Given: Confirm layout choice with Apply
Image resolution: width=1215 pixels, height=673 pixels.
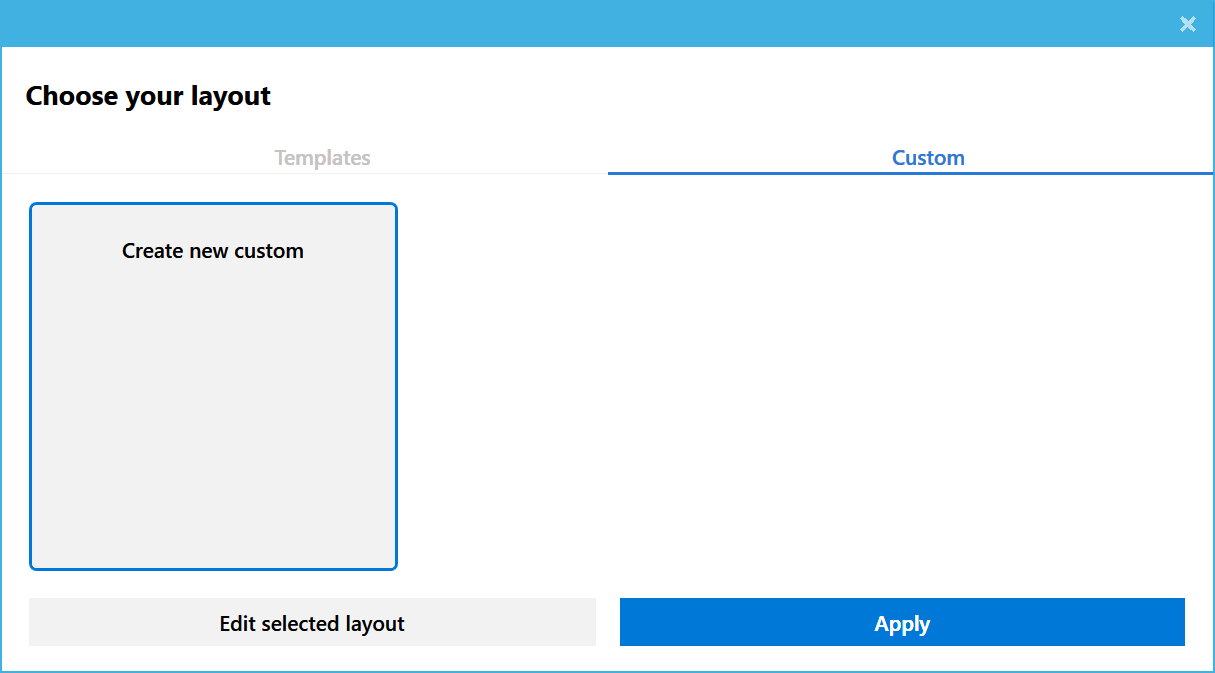Looking at the screenshot, I should point(902,622).
